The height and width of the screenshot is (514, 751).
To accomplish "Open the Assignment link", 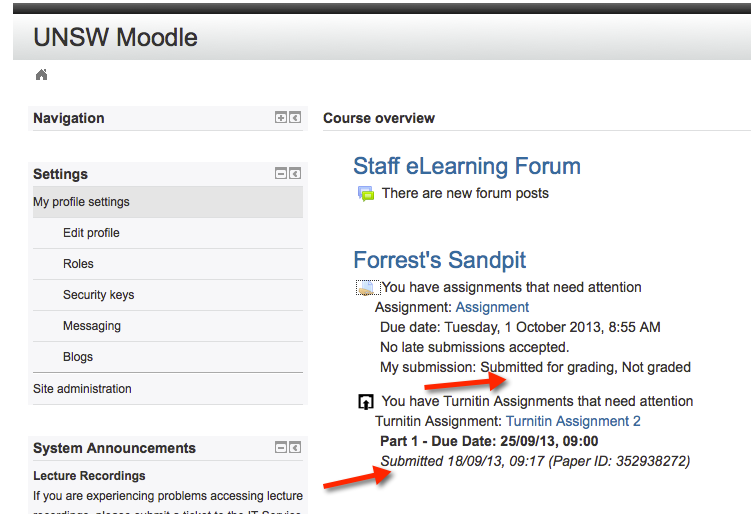I will click(492, 307).
